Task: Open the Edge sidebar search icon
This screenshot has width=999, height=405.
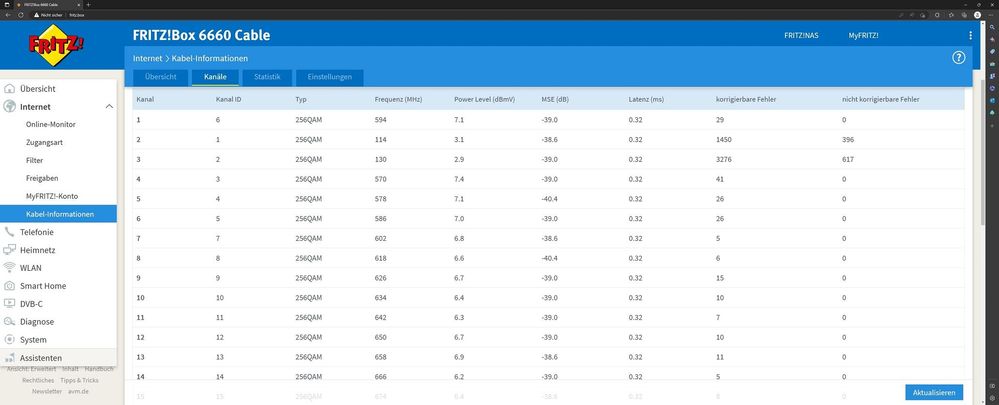Action: (993, 27)
